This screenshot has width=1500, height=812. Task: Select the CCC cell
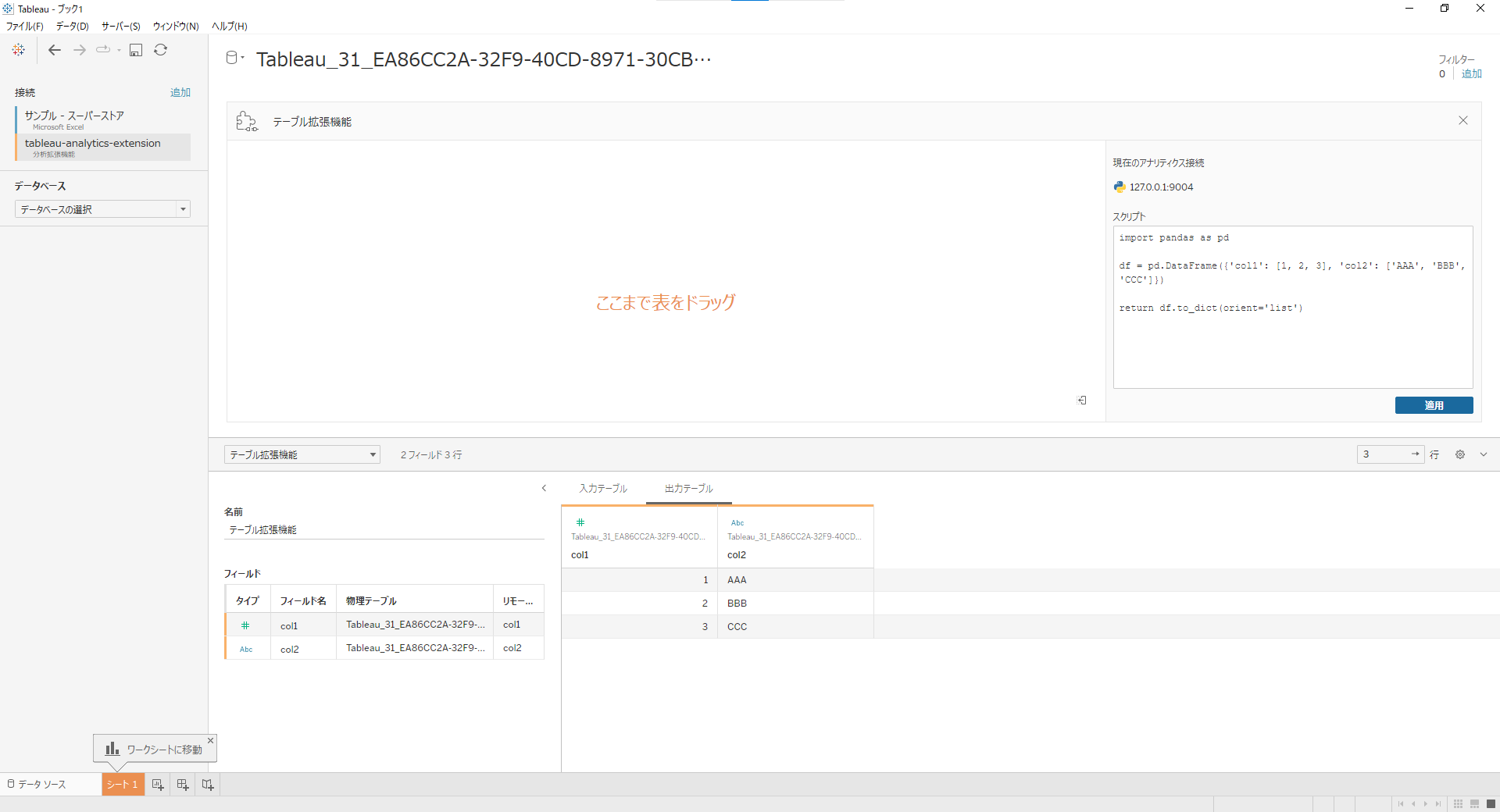(795, 627)
